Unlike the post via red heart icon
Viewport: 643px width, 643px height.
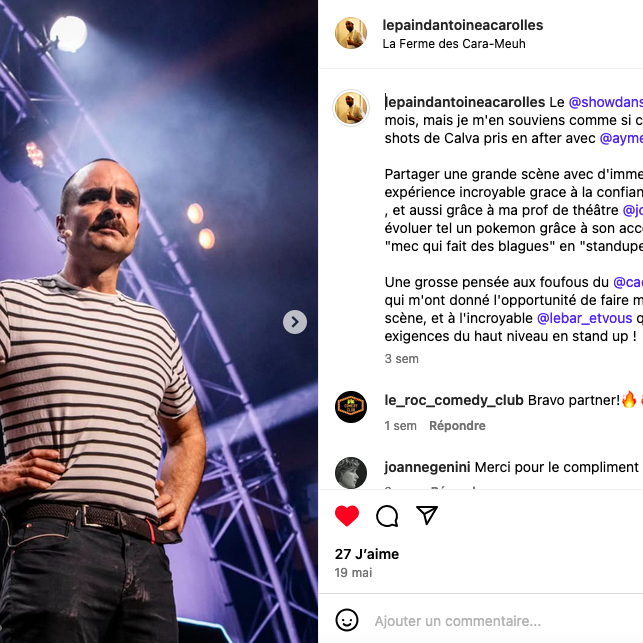[x=347, y=515]
